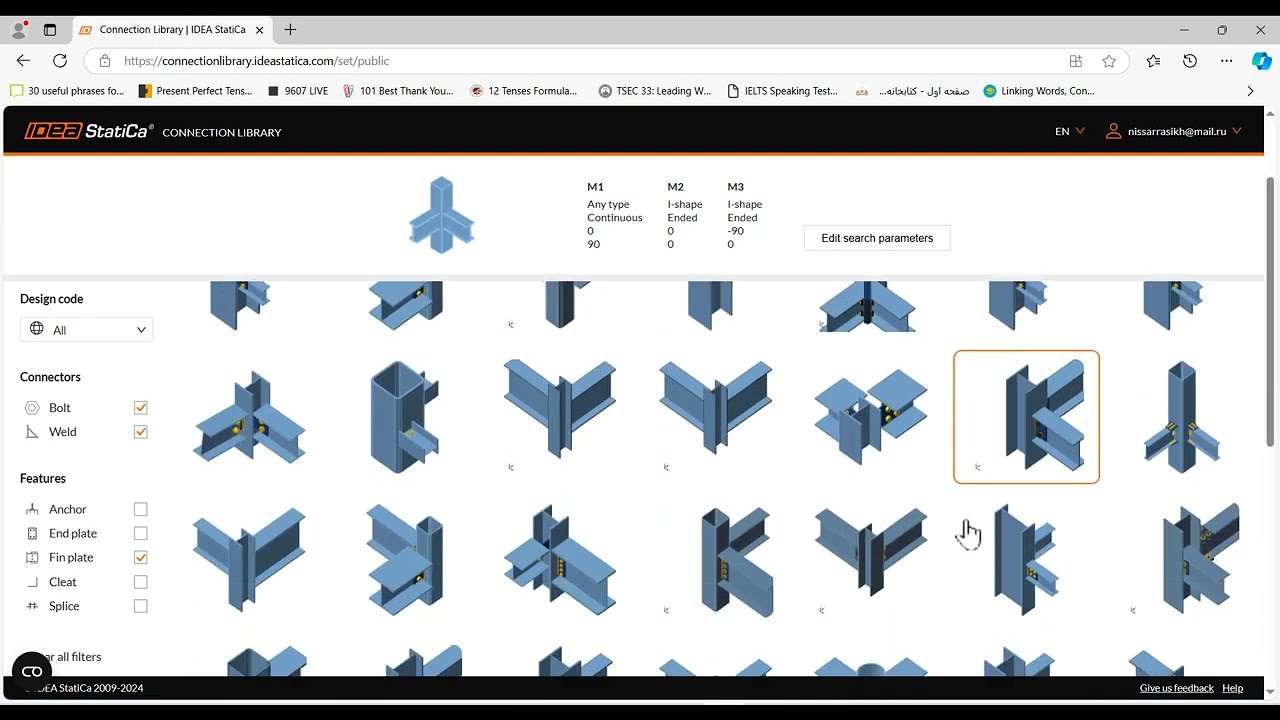Open the Present Perfect Tens bookmark
The image size is (1280, 720).
[x=195, y=91]
